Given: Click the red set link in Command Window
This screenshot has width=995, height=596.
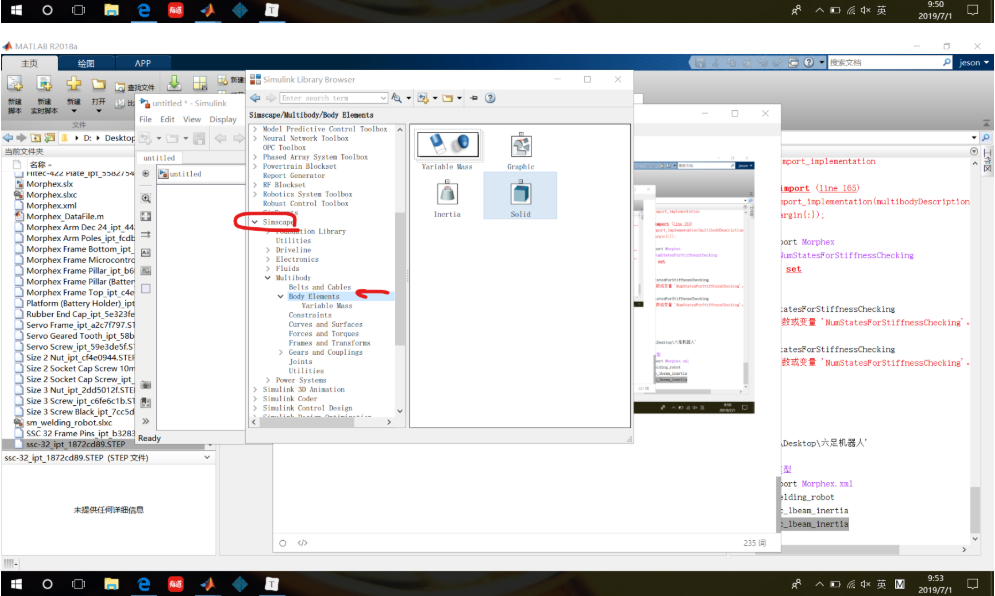Looking at the screenshot, I should [x=793, y=268].
